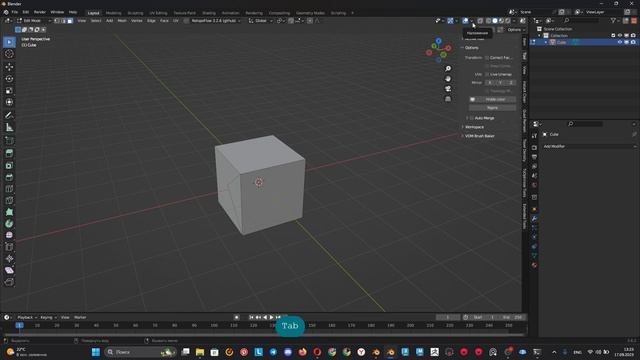Select the Extrude Region tool

pos(9,153)
